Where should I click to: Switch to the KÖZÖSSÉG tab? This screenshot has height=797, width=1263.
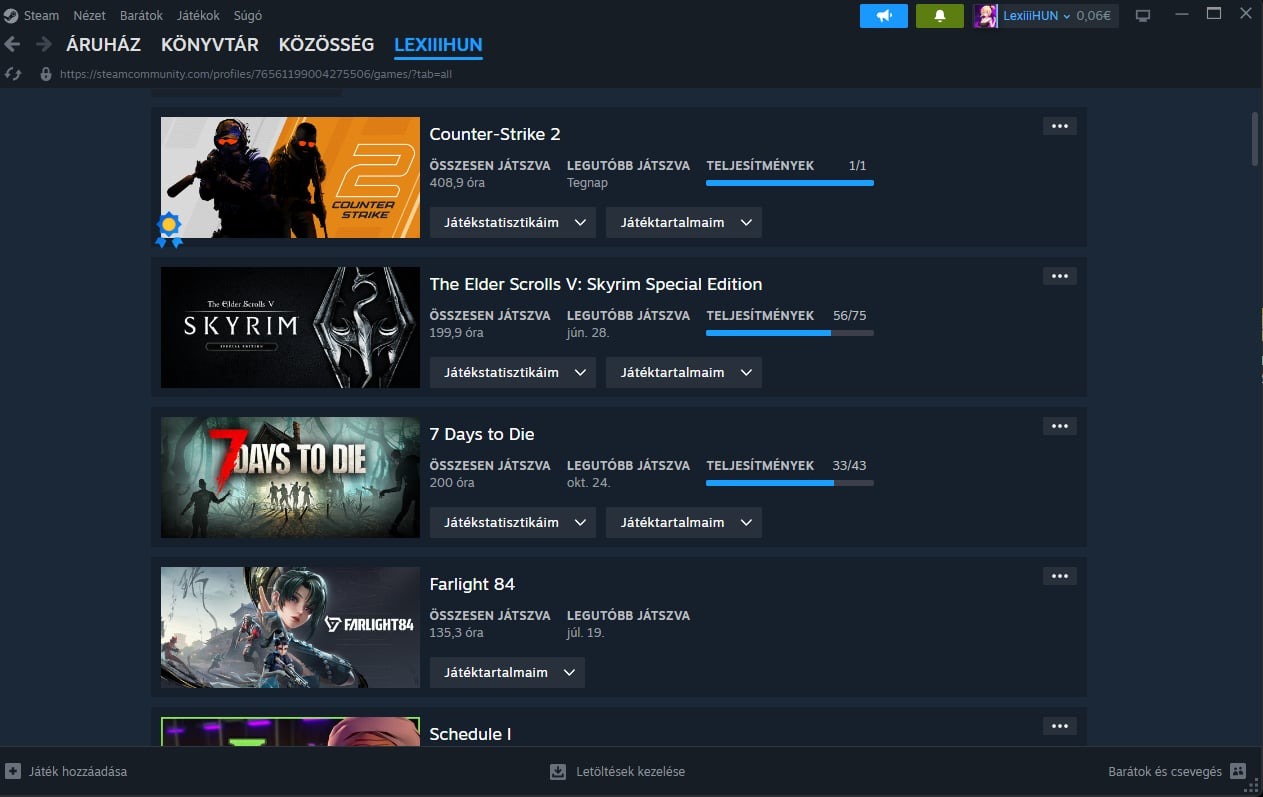pyautogui.click(x=327, y=45)
